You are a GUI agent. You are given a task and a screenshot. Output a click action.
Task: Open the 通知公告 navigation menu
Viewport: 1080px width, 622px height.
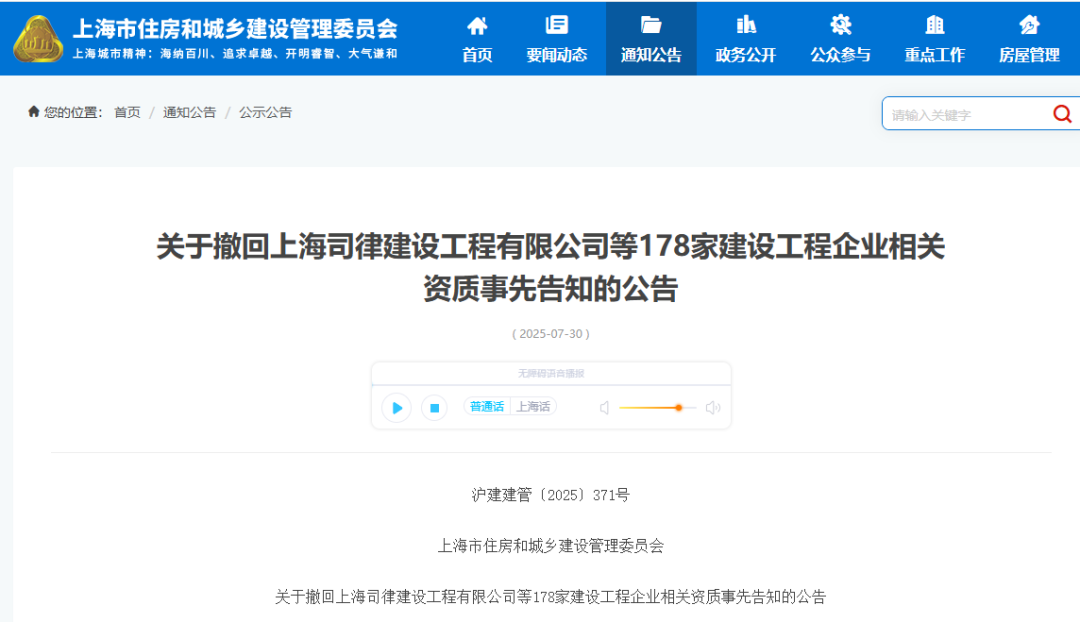[651, 39]
